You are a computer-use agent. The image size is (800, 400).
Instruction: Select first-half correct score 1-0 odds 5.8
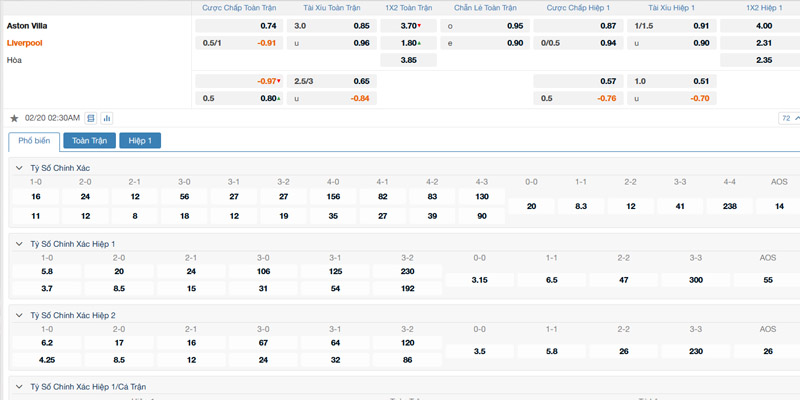click(47, 271)
